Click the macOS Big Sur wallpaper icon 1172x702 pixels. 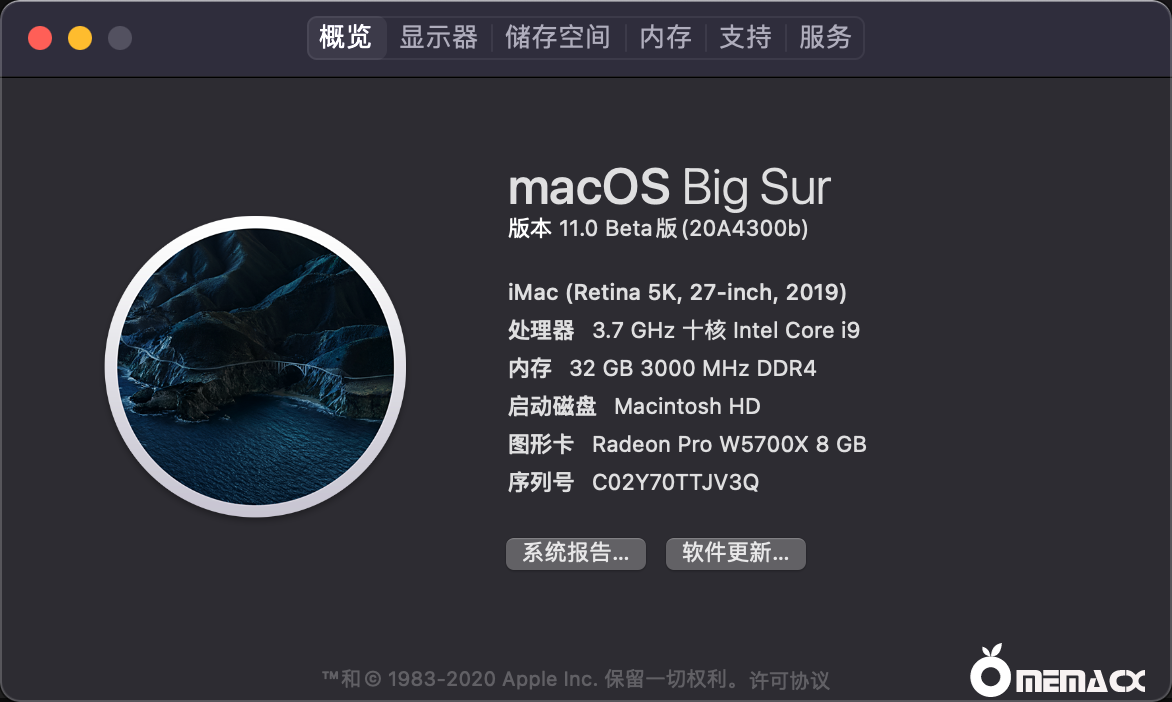[x=256, y=366]
